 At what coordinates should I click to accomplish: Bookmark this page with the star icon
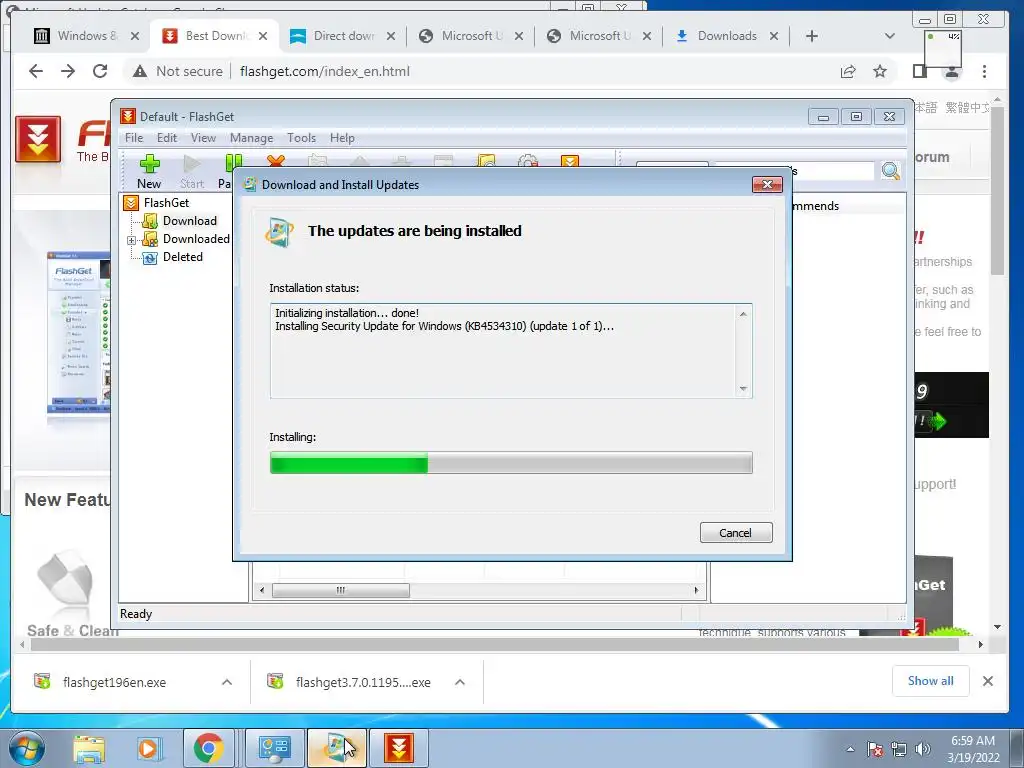pyautogui.click(x=880, y=71)
